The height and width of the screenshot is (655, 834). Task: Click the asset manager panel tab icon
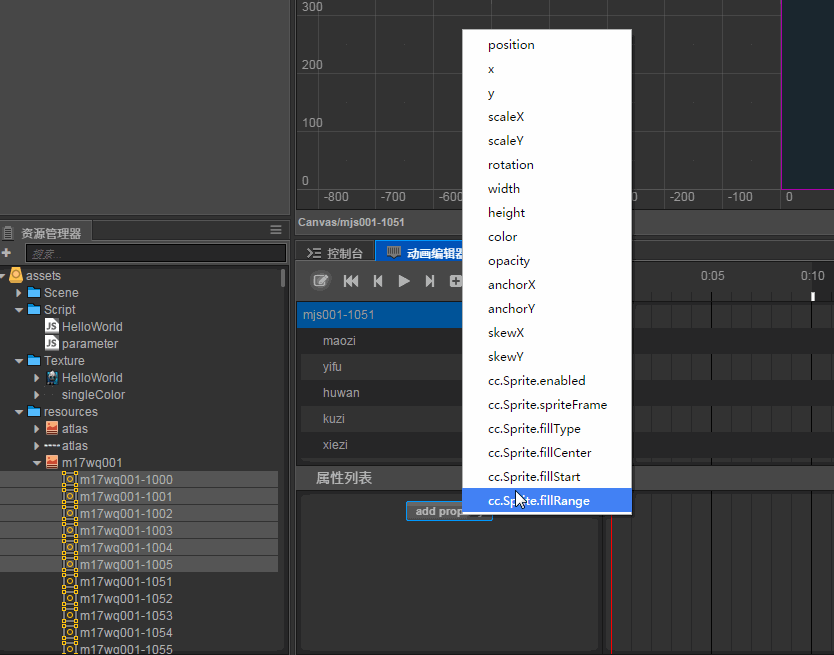coord(8,233)
